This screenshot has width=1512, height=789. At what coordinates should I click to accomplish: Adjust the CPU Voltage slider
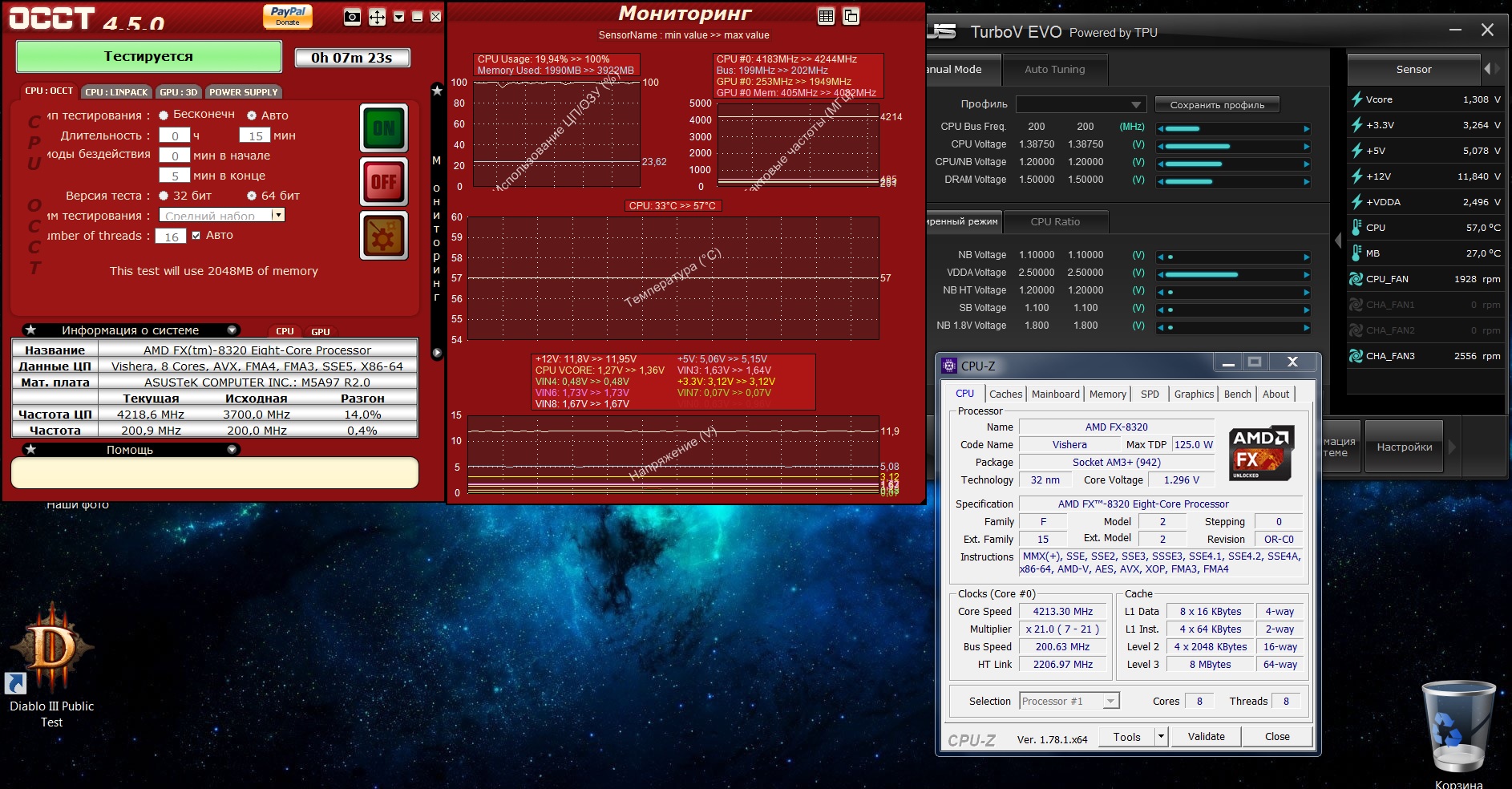(1233, 146)
